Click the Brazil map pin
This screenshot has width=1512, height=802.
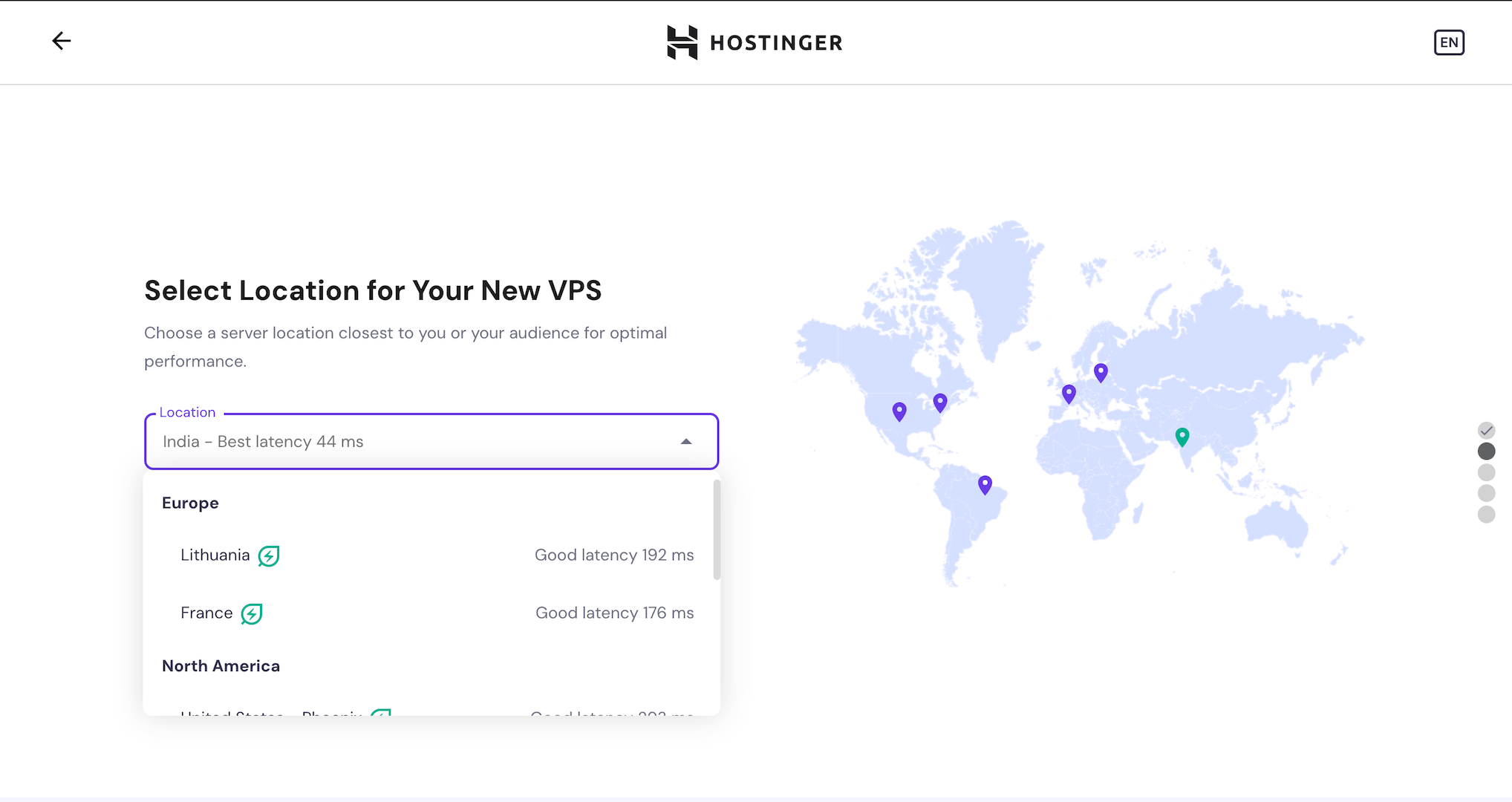[x=985, y=484]
